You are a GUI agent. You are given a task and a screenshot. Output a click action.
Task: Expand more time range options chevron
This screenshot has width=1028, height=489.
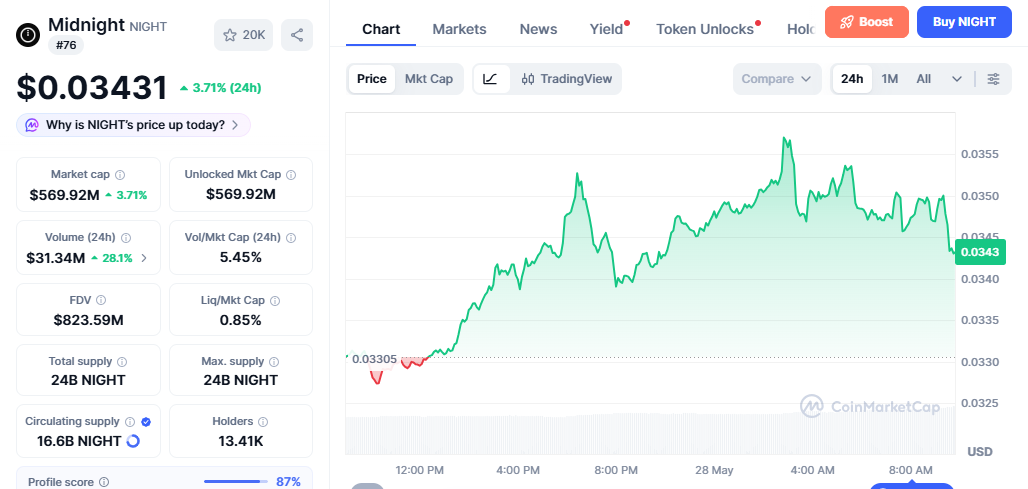957,79
